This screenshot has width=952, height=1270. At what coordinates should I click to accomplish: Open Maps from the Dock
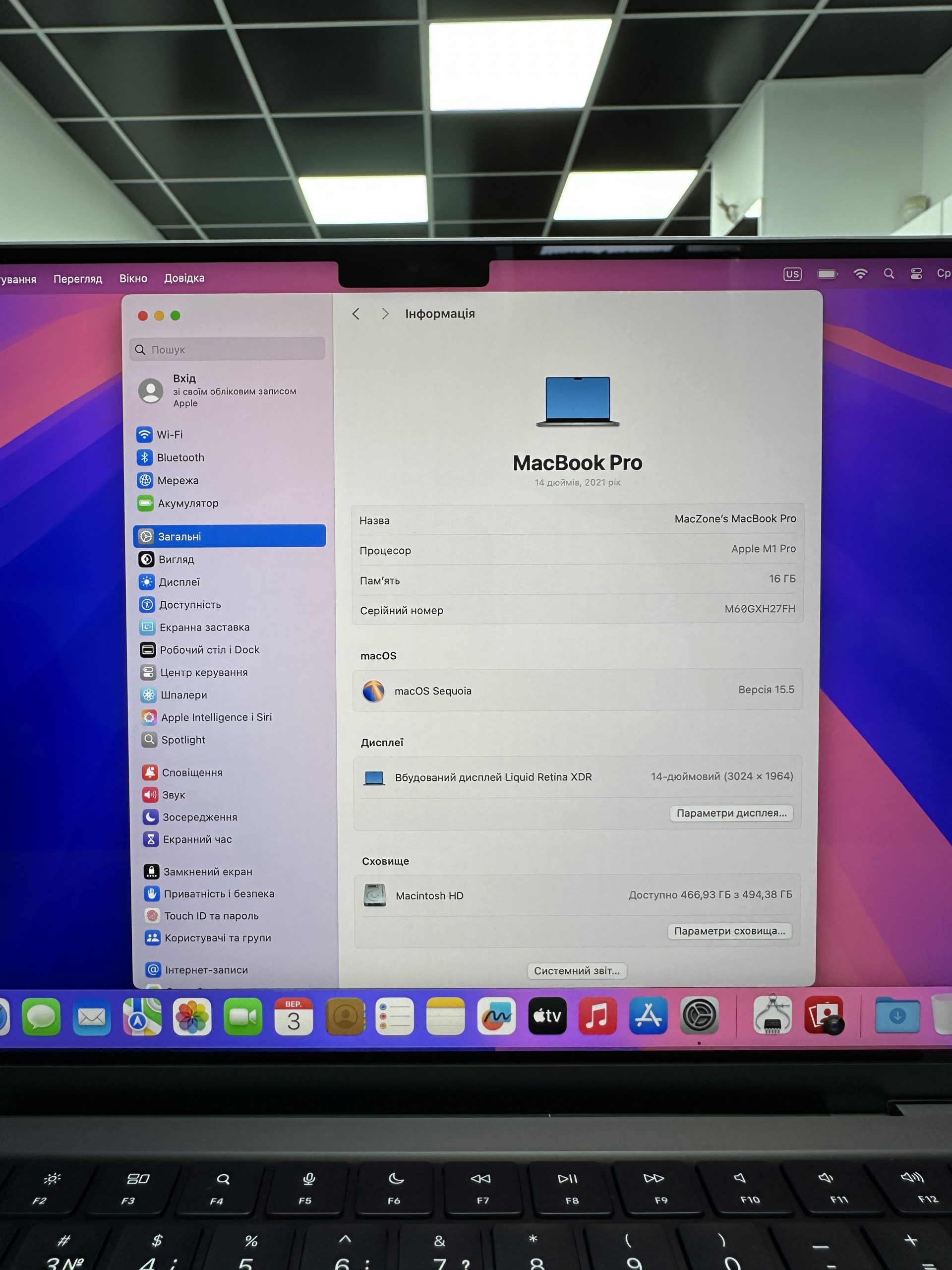[x=142, y=1017]
